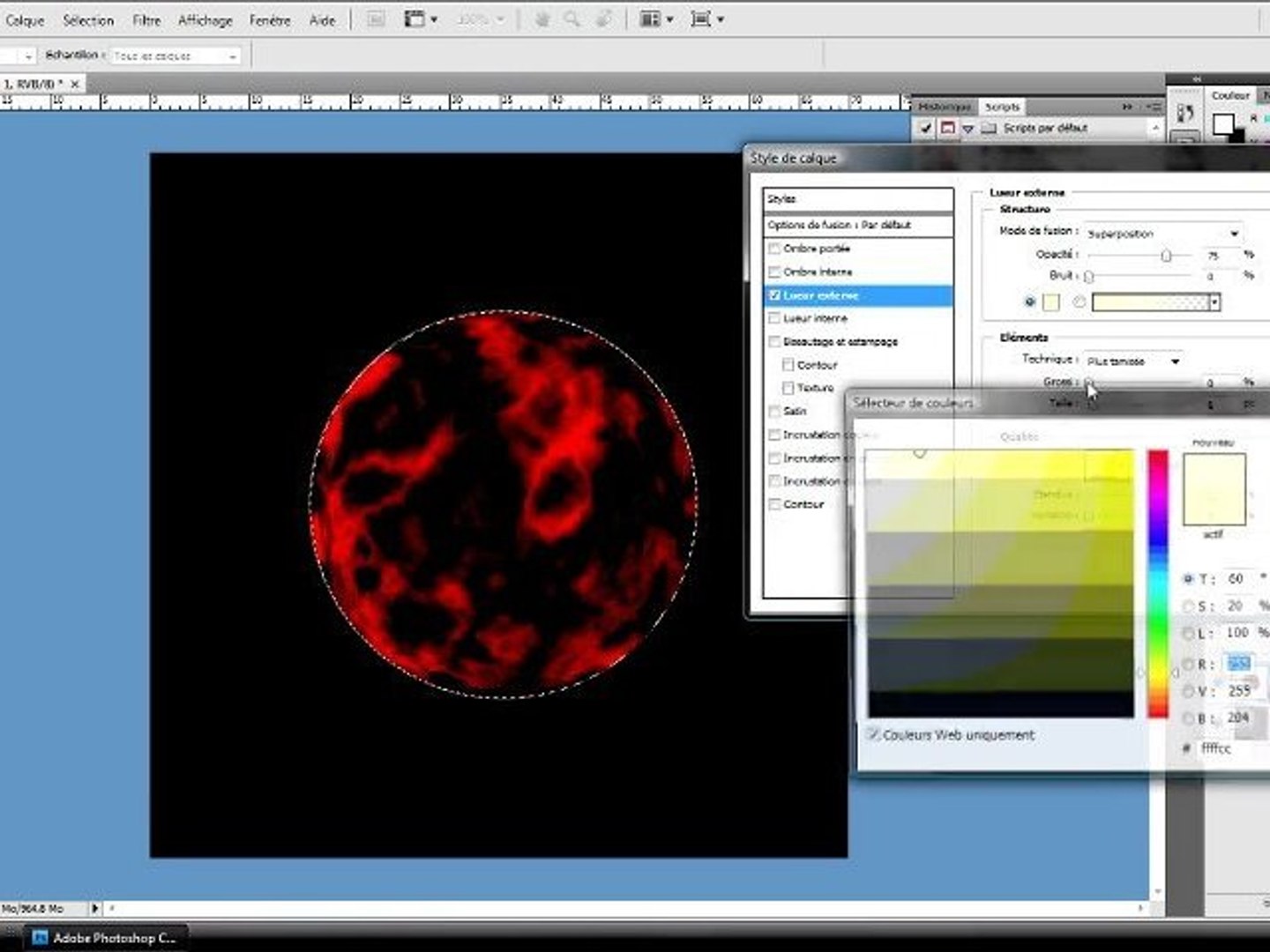Click the hue spectrum slider in color picker
The image size is (1270, 952).
[x=1158, y=584]
